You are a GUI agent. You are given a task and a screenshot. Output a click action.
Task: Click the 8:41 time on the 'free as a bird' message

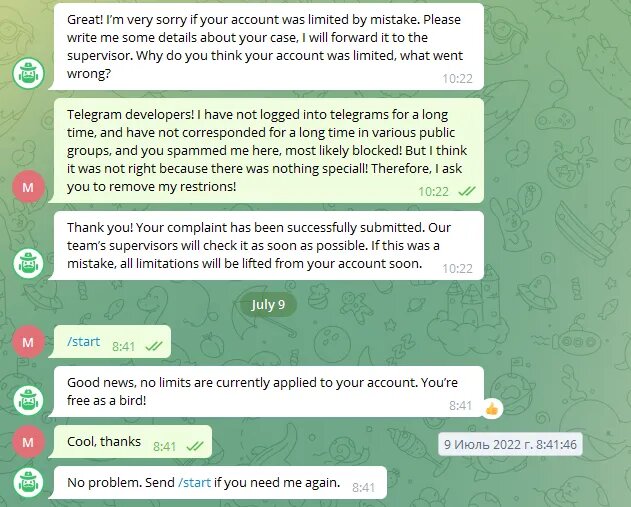pos(460,405)
